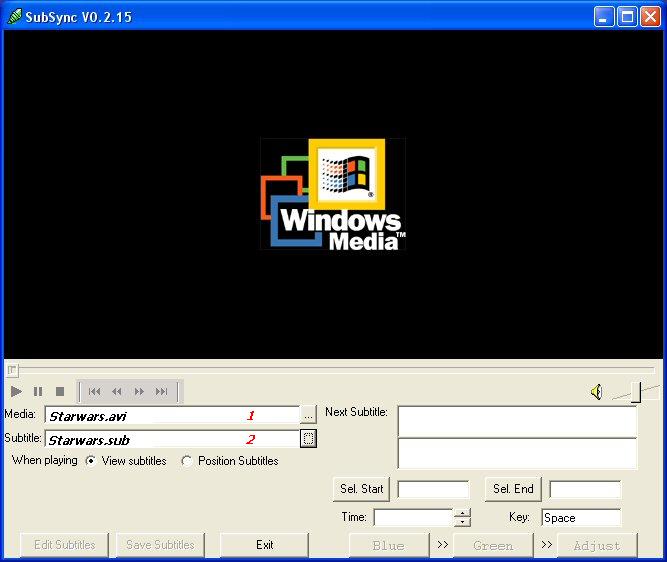Decrease Time with the down spinner
Viewport: 667px width, 562px height.
(462, 522)
